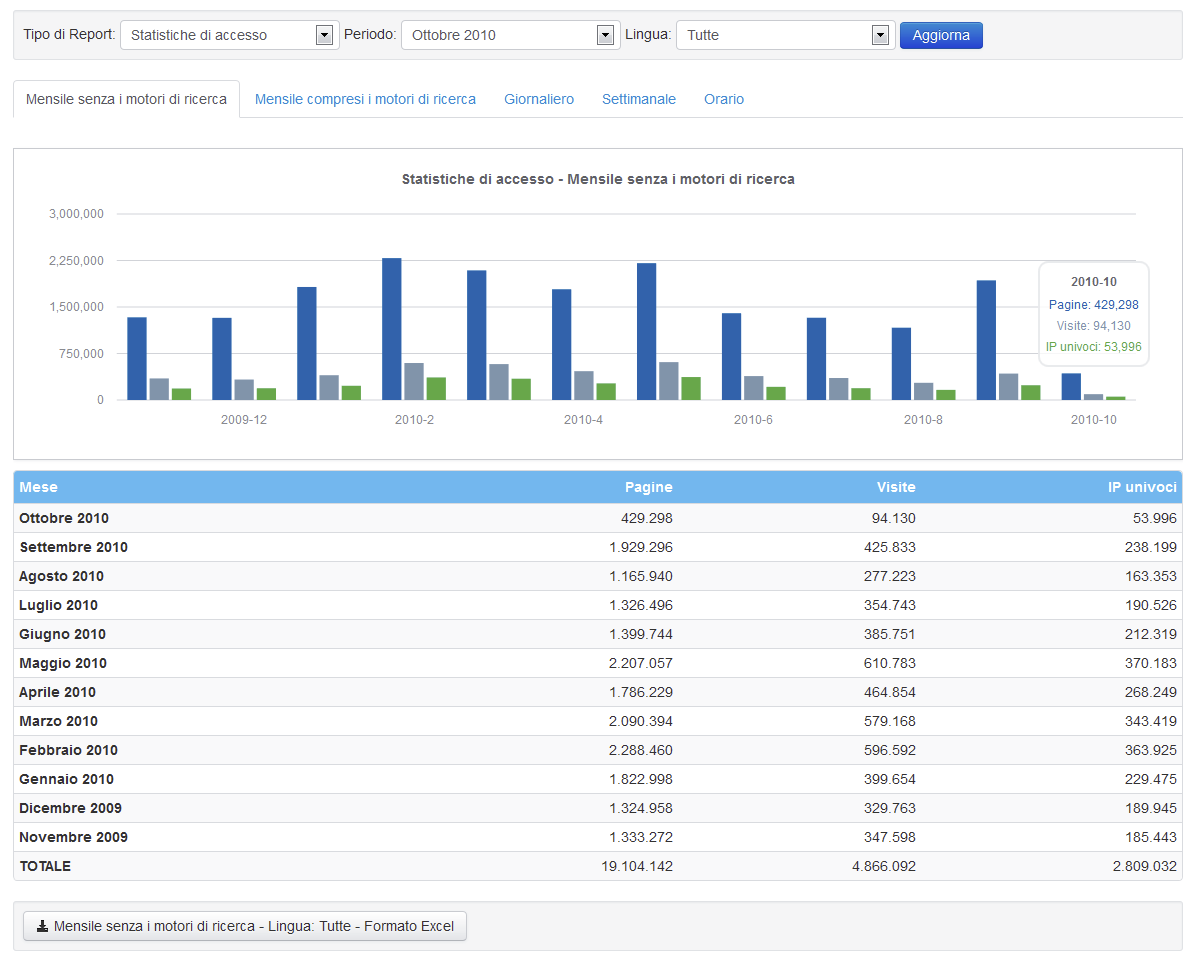Click the Visite value 579.168
The width and height of the screenshot is (1191, 955).
click(x=889, y=721)
